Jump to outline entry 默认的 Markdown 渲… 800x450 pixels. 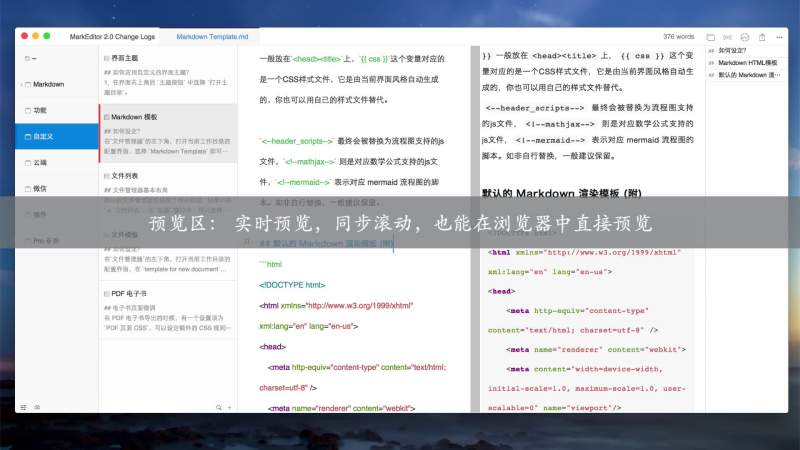pos(749,75)
